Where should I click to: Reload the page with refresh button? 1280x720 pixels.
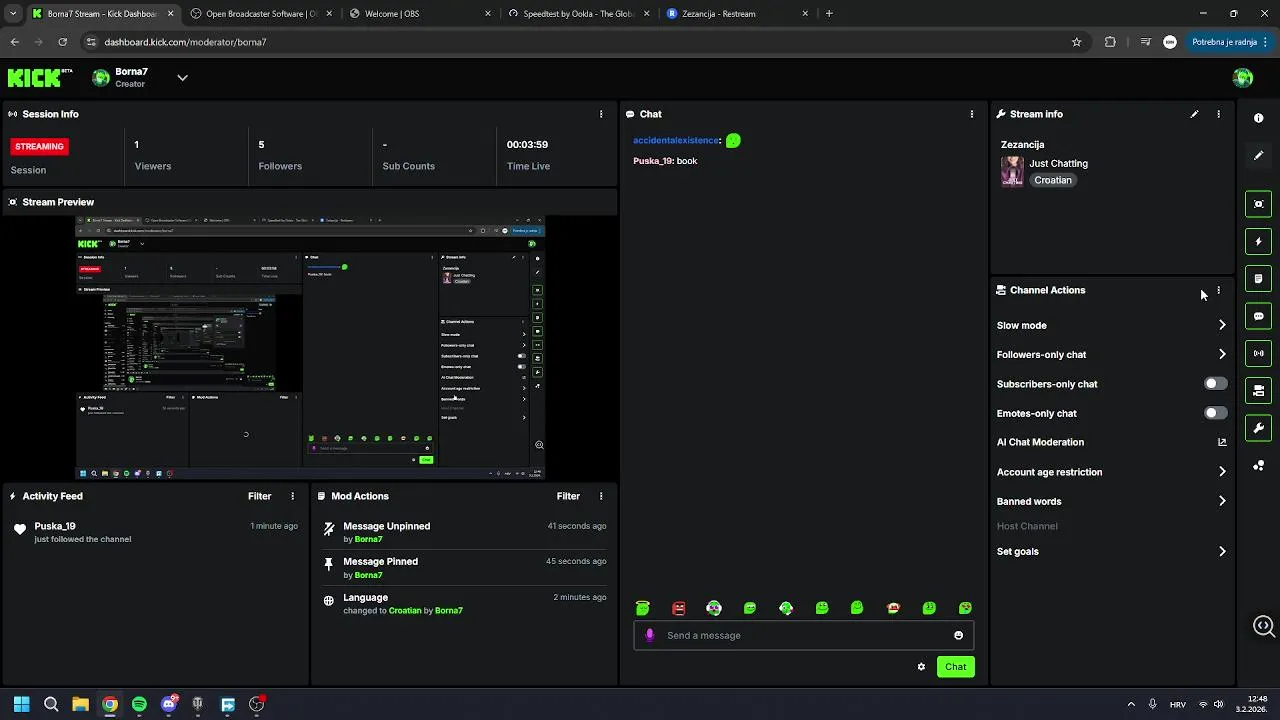point(62,42)
